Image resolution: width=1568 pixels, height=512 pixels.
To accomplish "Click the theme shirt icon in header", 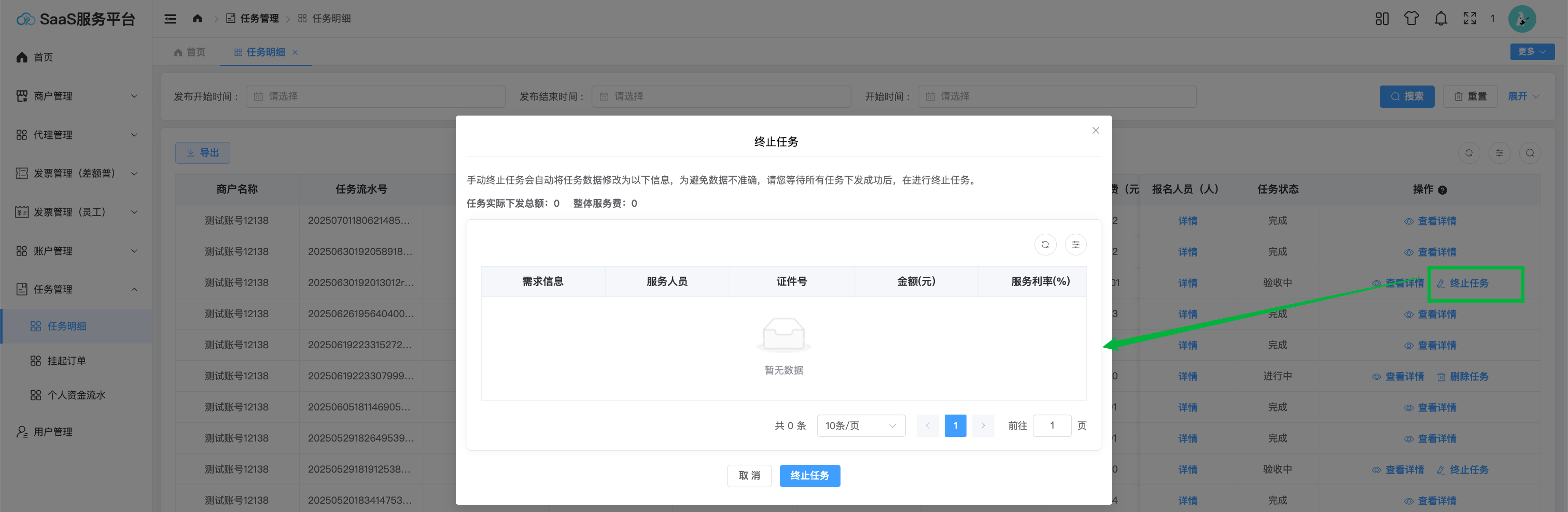I will 1411,19.
